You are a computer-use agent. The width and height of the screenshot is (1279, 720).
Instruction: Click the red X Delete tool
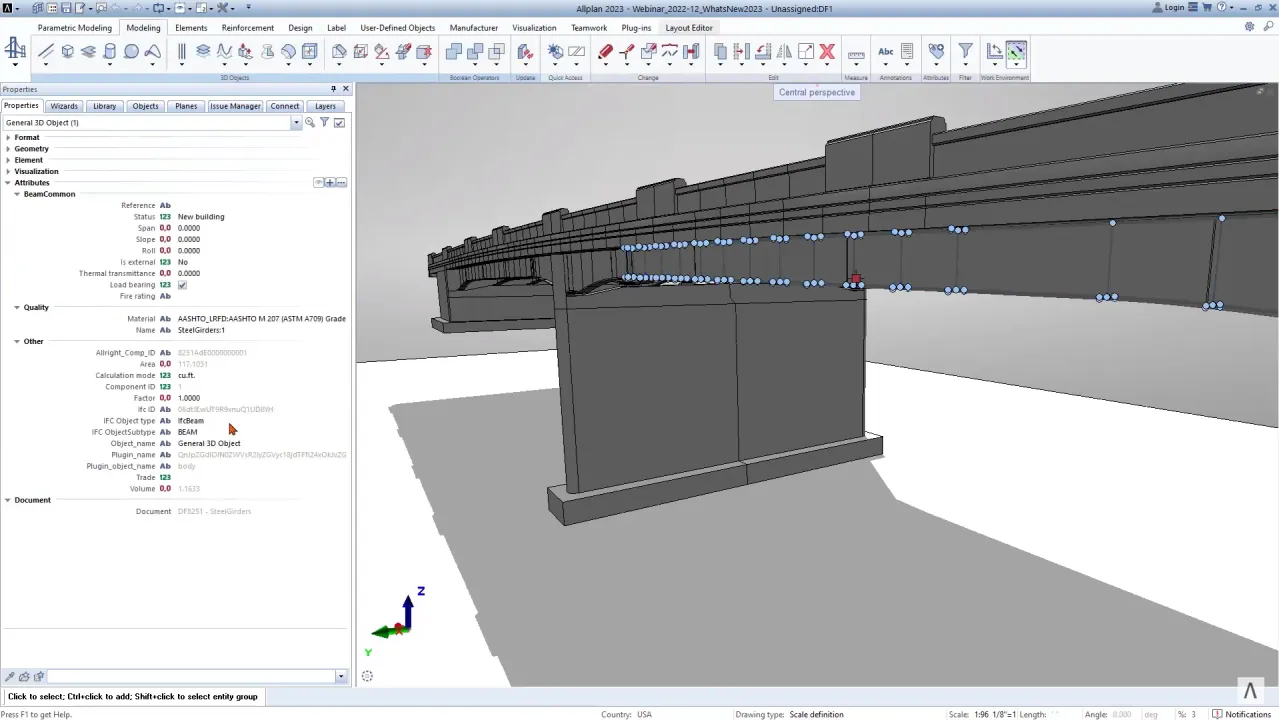pyautogui.click(x=827, y=52)
